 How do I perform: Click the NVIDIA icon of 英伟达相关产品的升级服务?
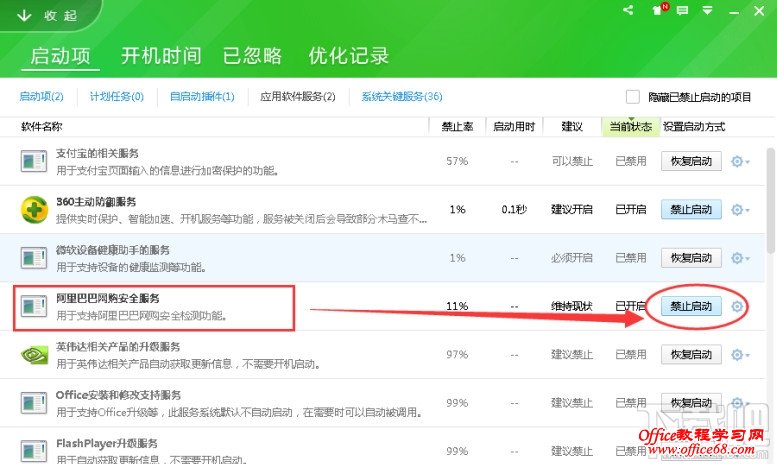[34, 355]
